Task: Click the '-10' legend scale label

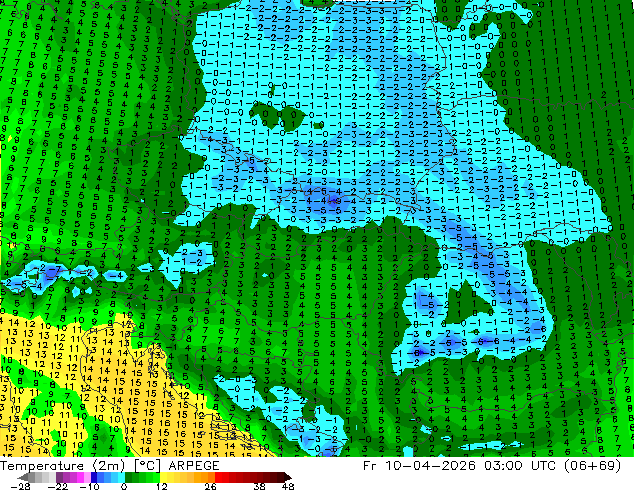Action: (x=89, y=486)
